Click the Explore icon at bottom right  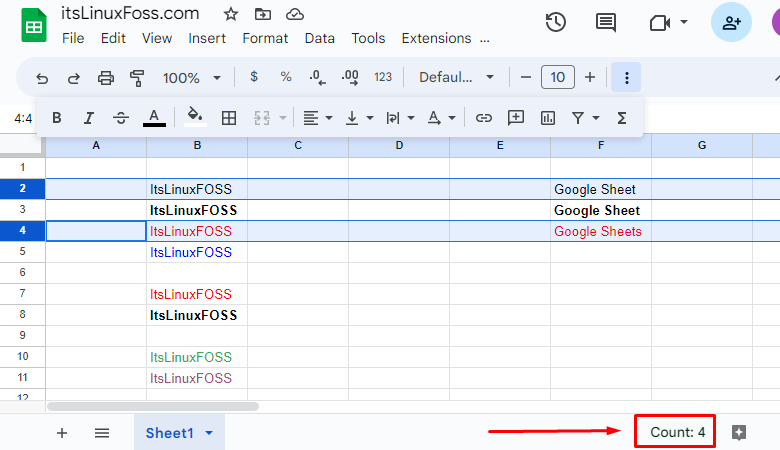point(739,433)
